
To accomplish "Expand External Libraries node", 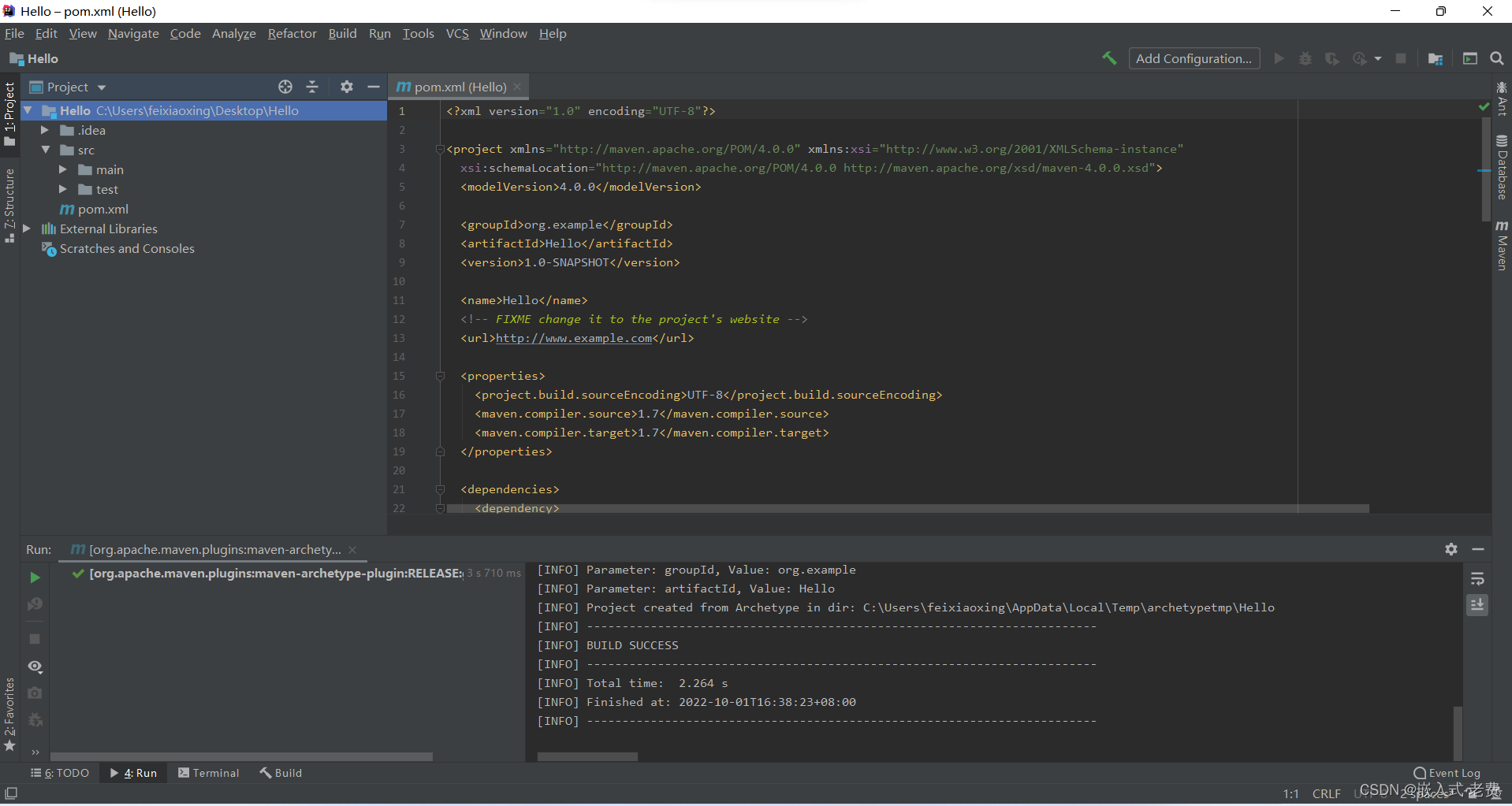I will pos(27,228).
